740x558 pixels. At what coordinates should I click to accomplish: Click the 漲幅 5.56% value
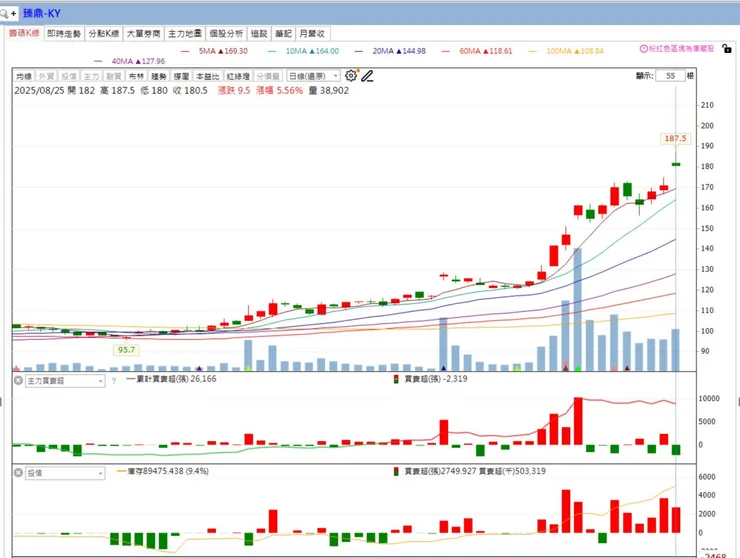(x=279, y=90)
